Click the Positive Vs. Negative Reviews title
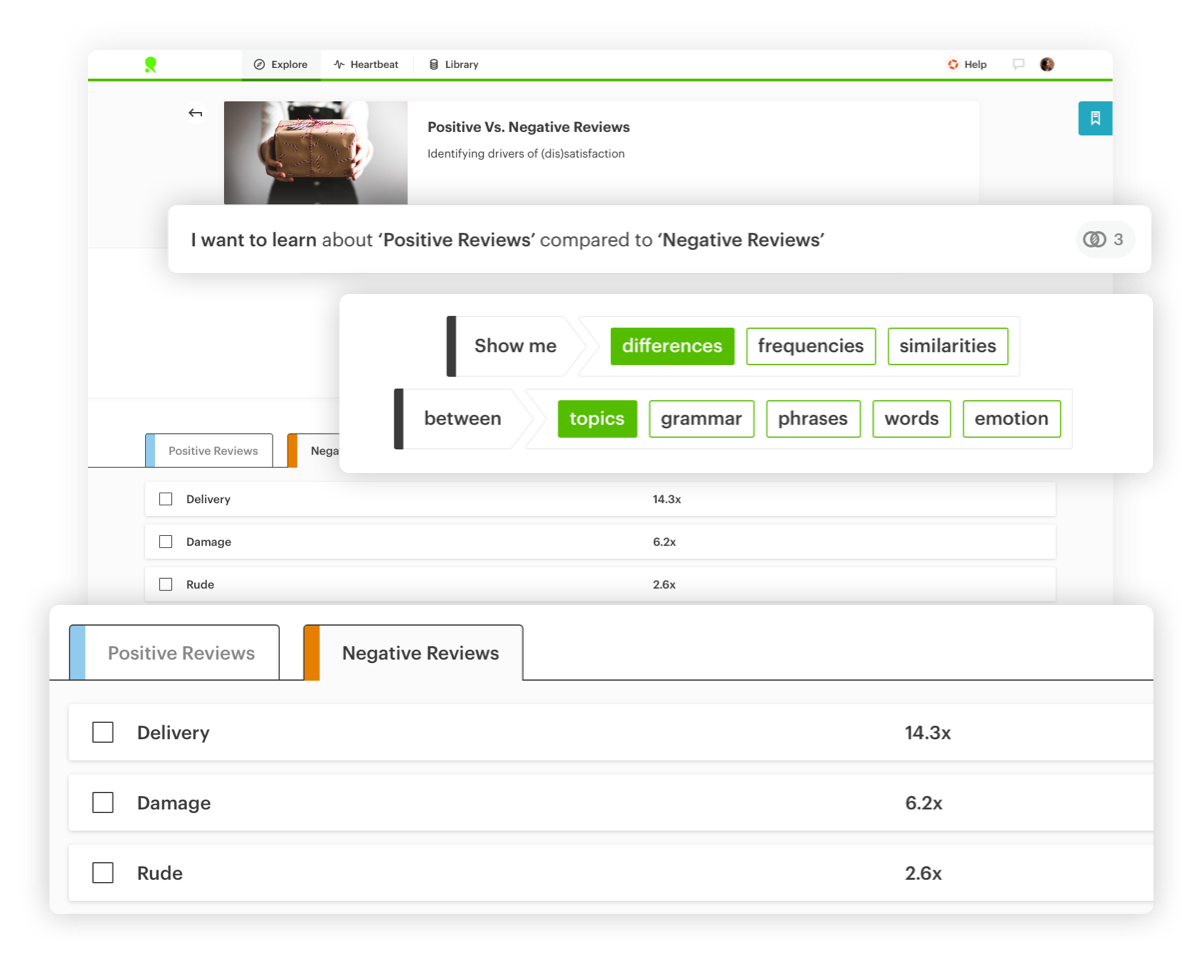The width and height of the screenshot is (1202, 964). click(x=528, y=127)
